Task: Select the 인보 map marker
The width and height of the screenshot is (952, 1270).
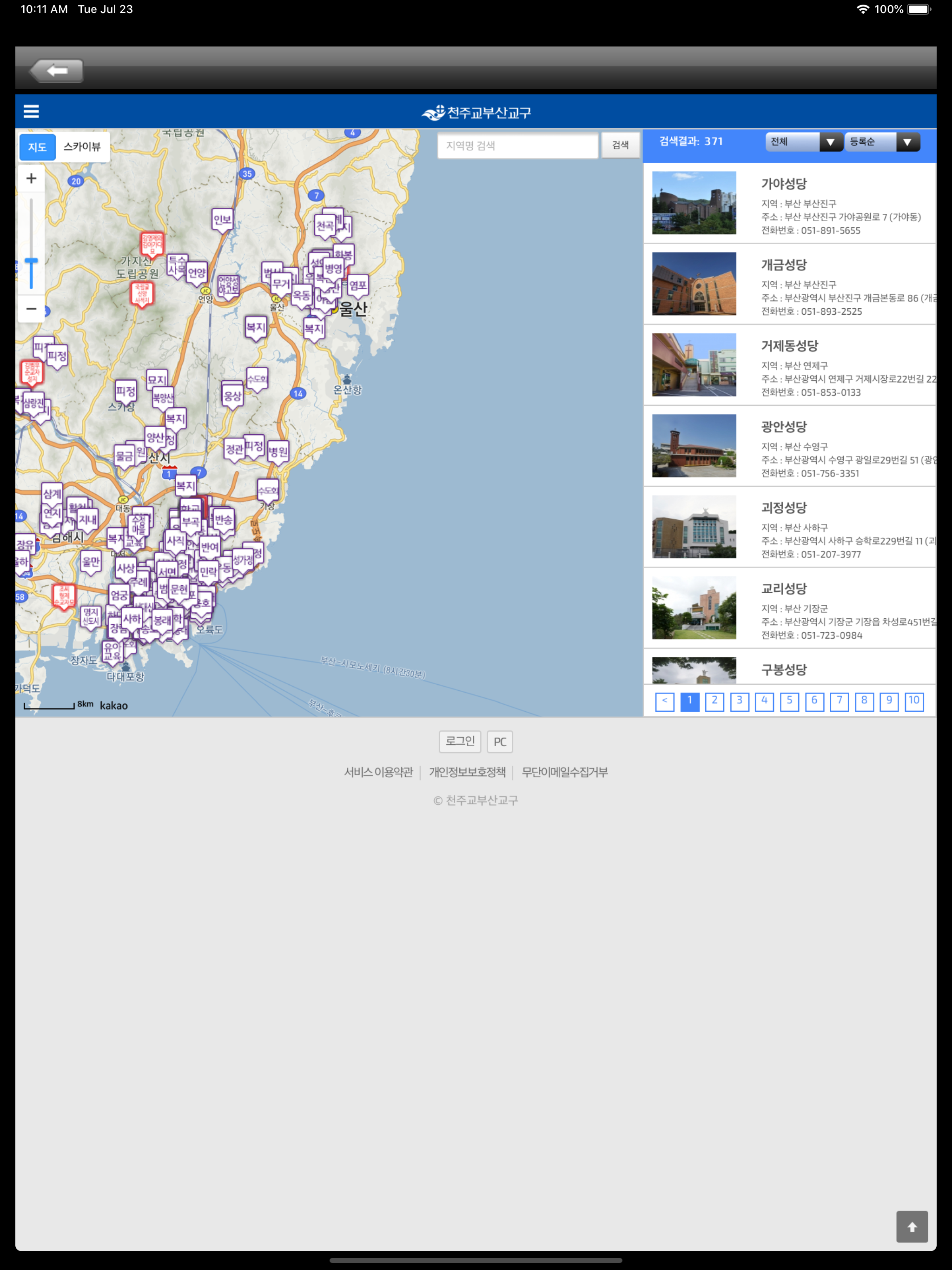Action: pyautogui.click(x=222, y=220)
